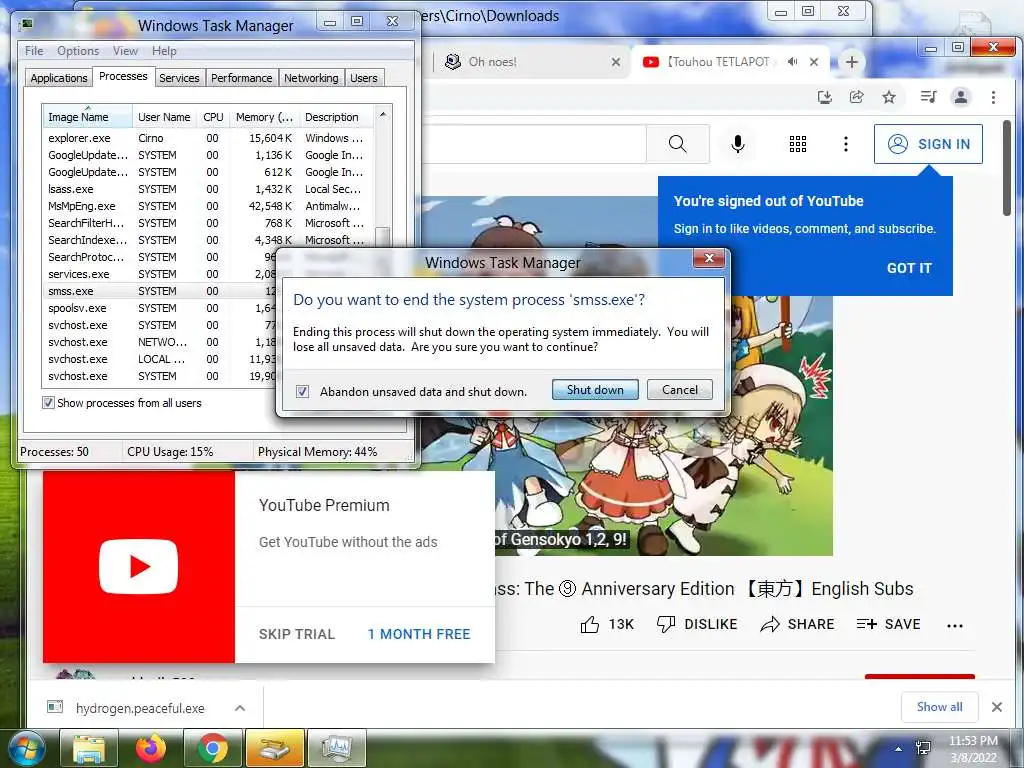Image resolution: width=1024 pixels, height=768 pixels.
Task: Click the Task Manager taskbar icon
Action: point(336,748)
